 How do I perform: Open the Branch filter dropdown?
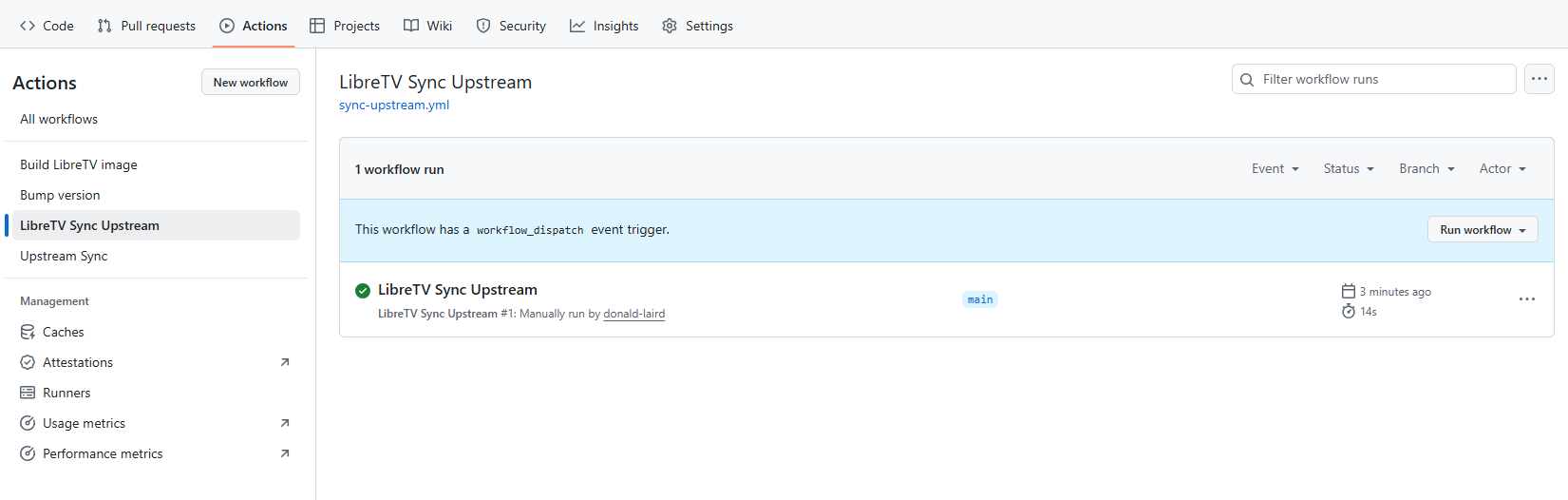pyautogui.click(x=1426, y=169)
